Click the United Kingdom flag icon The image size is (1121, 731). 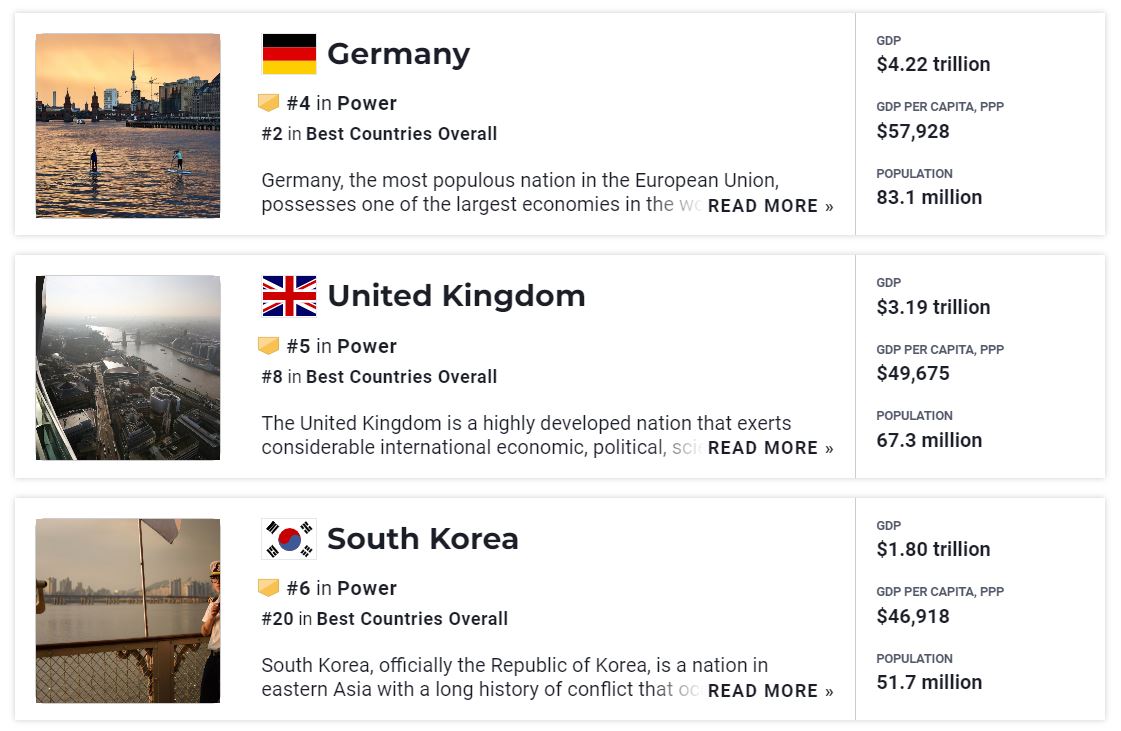pos(289,296)
